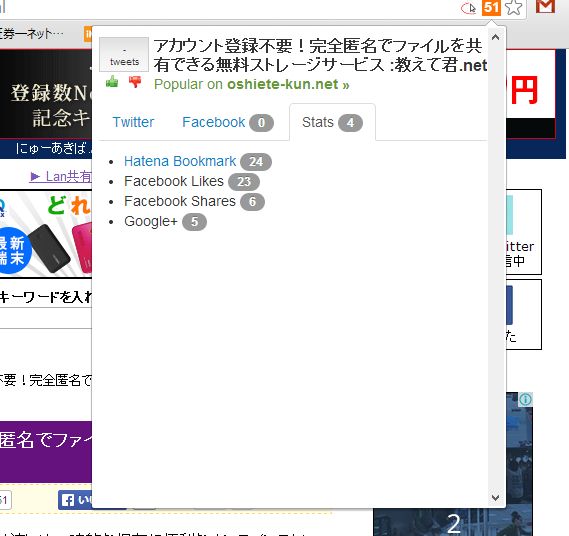Click the red thumbs-down icon
The image size is (569, 536).
135,82
